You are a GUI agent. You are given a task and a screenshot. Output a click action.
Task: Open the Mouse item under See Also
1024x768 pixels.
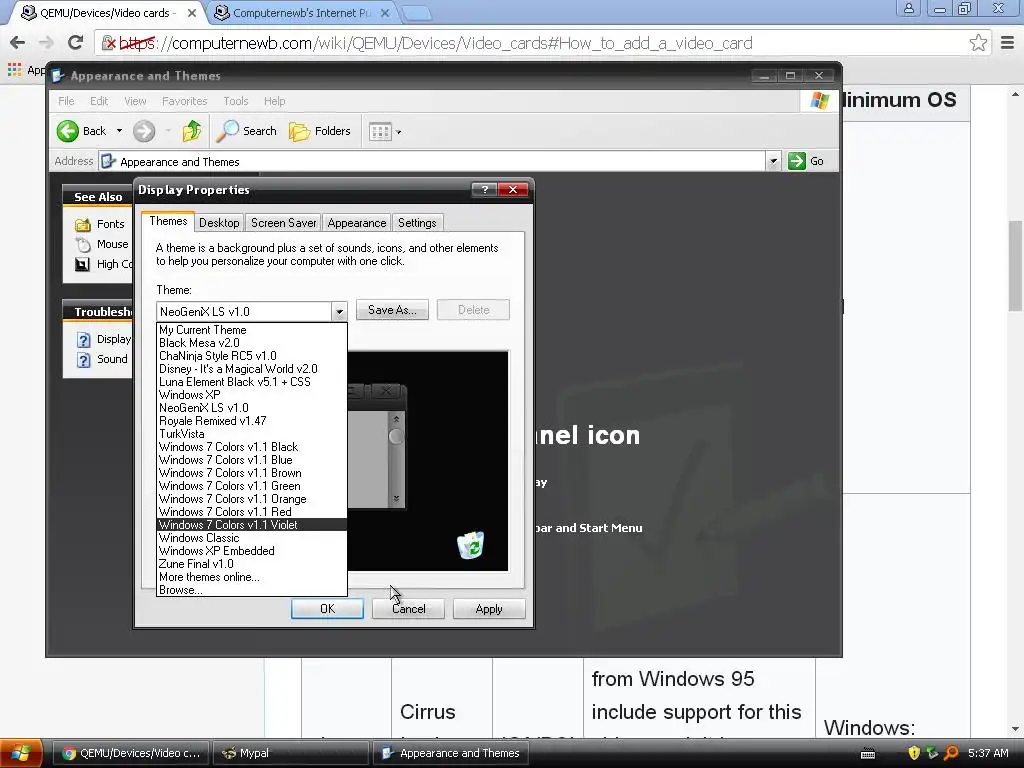coord(102,244)
